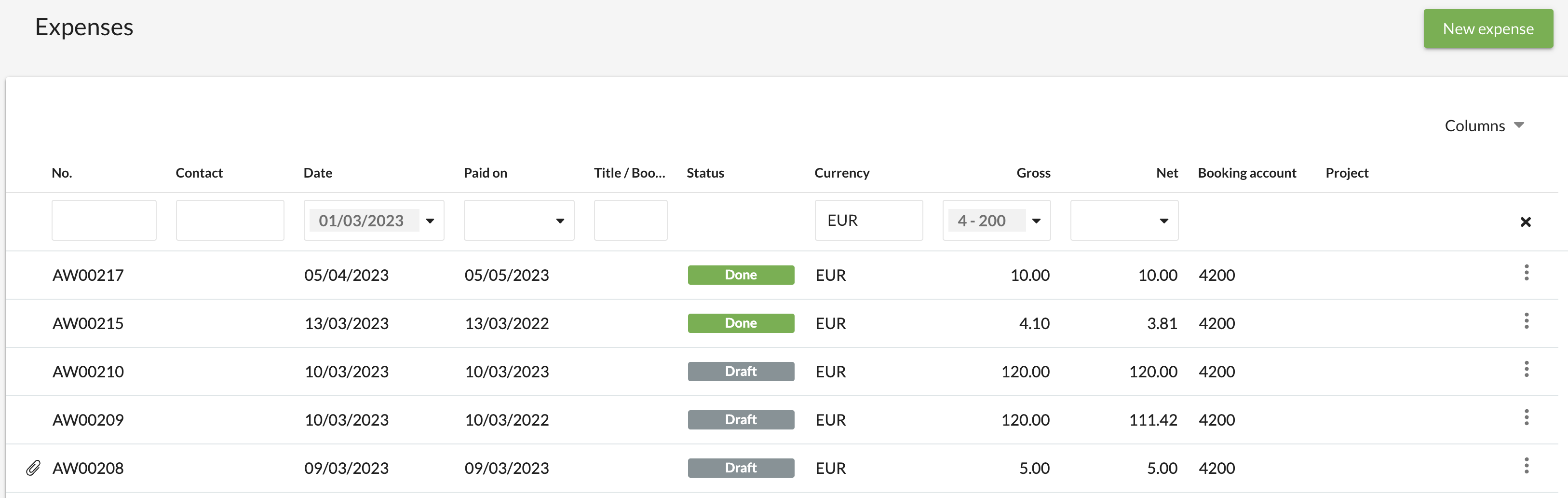Click the Draft status badge on AW00210

click(740, 371)
